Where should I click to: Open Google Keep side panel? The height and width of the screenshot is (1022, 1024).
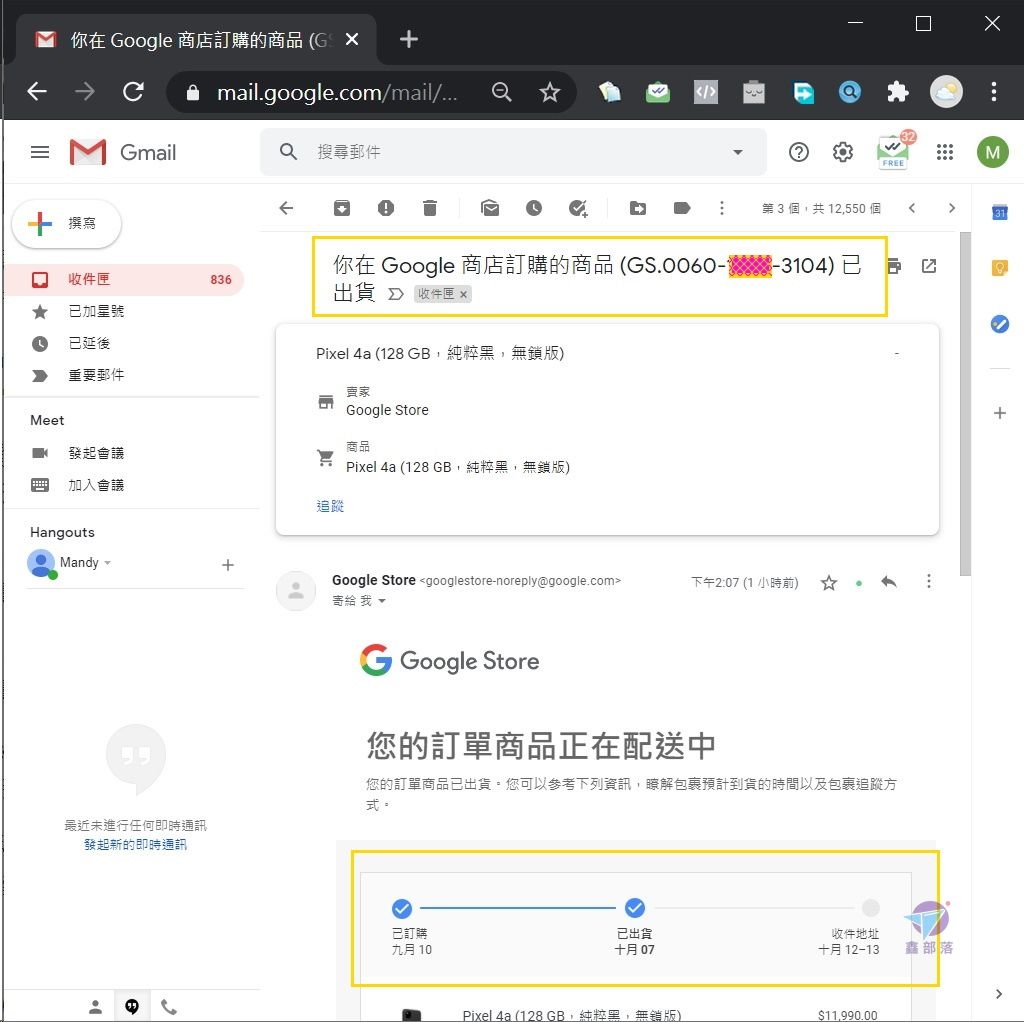pos(999,268)
